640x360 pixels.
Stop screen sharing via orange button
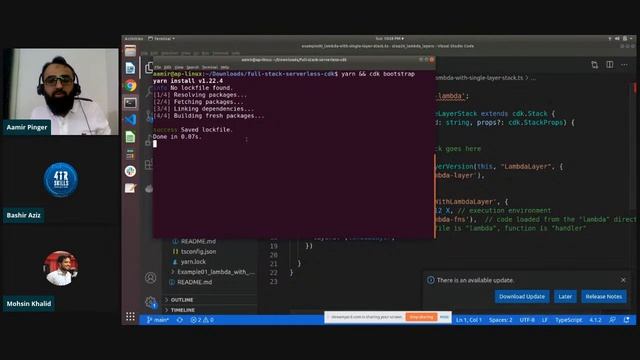[421, 317]
